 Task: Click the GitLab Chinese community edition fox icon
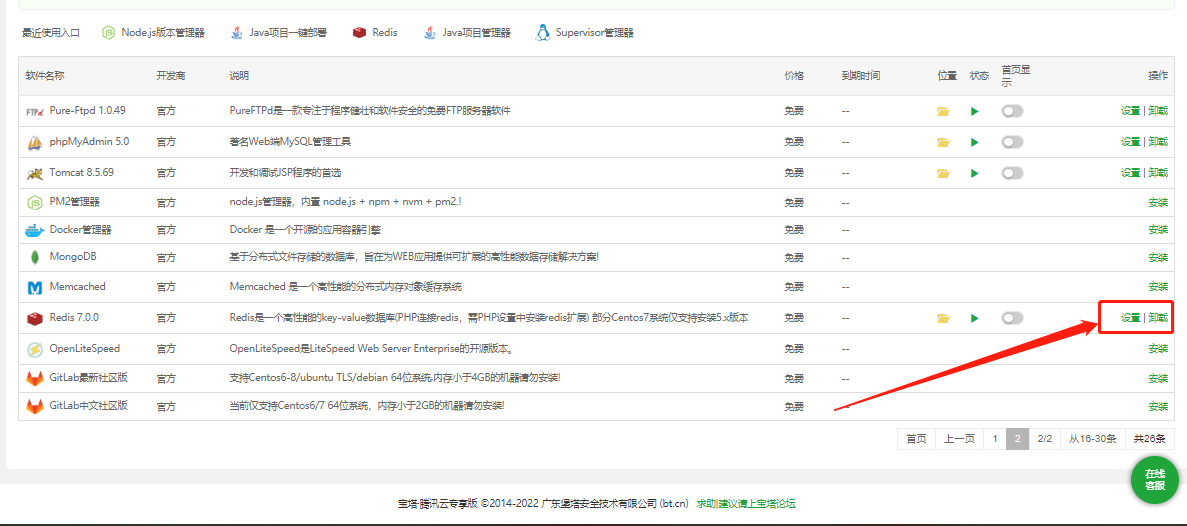tap(35, 406)
